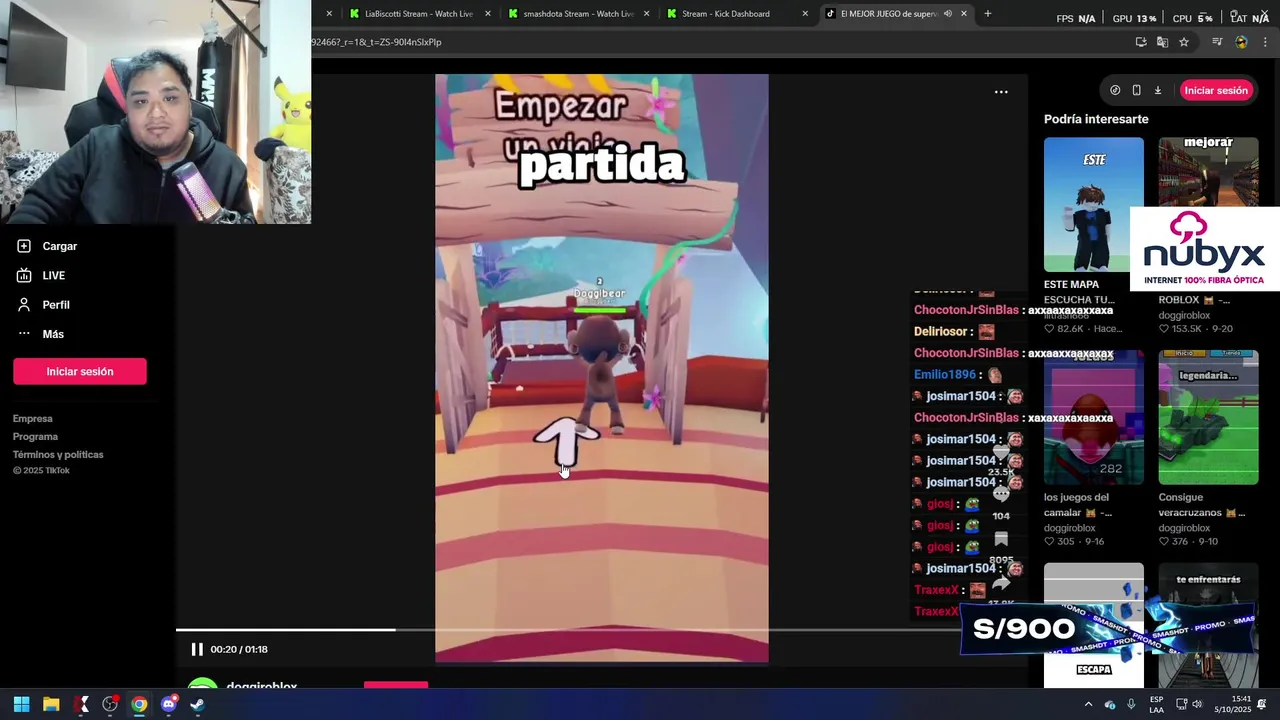Click doggiroblox author under los juegos del camalar
This screenshot has width=1280, height=720.
coord(1070,528)
